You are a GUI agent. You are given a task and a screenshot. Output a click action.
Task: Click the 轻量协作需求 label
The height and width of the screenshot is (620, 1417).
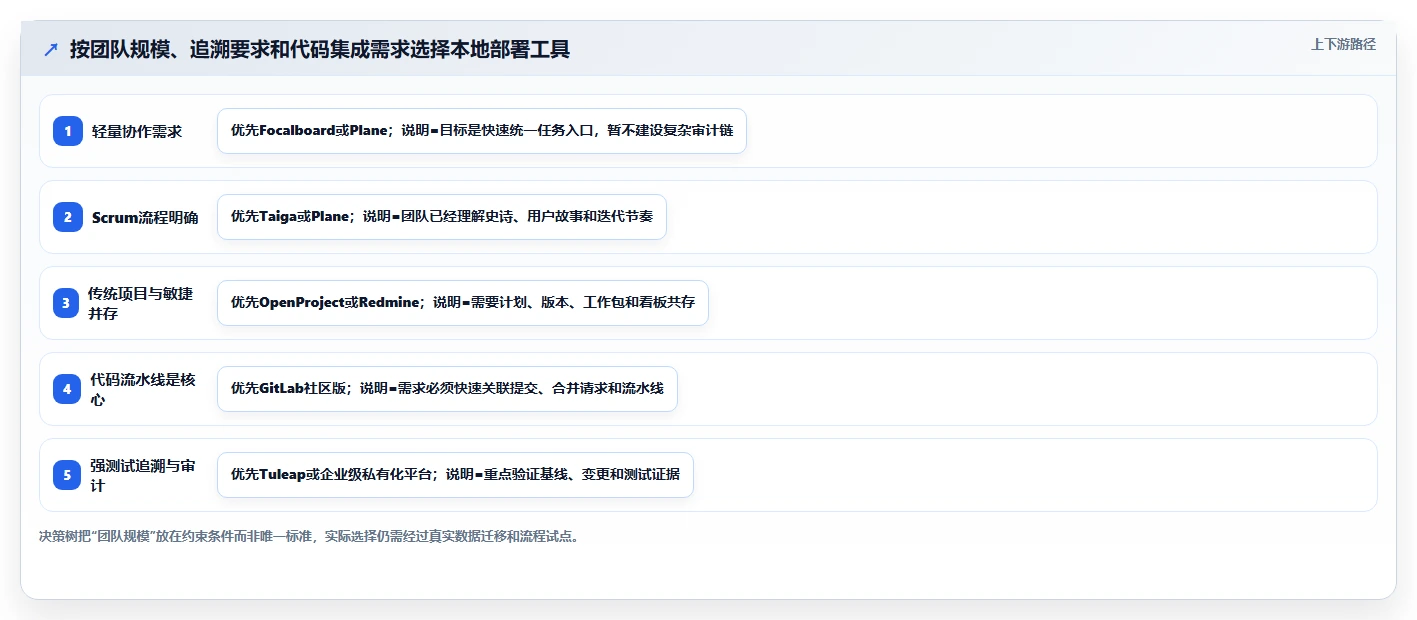pos(137,131)
